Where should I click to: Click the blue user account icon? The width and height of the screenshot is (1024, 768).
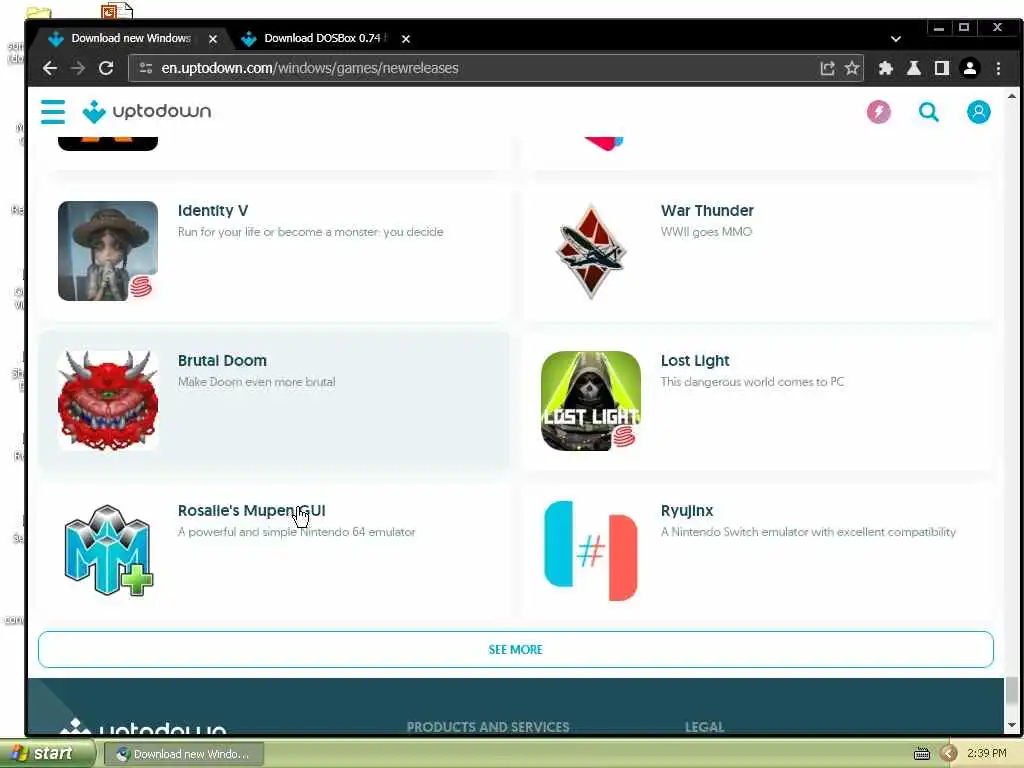[978, 112]
